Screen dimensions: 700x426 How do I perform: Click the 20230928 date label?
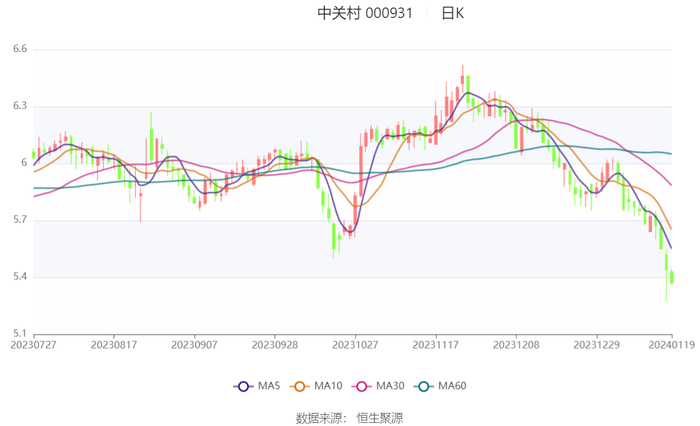click(275, 345)
